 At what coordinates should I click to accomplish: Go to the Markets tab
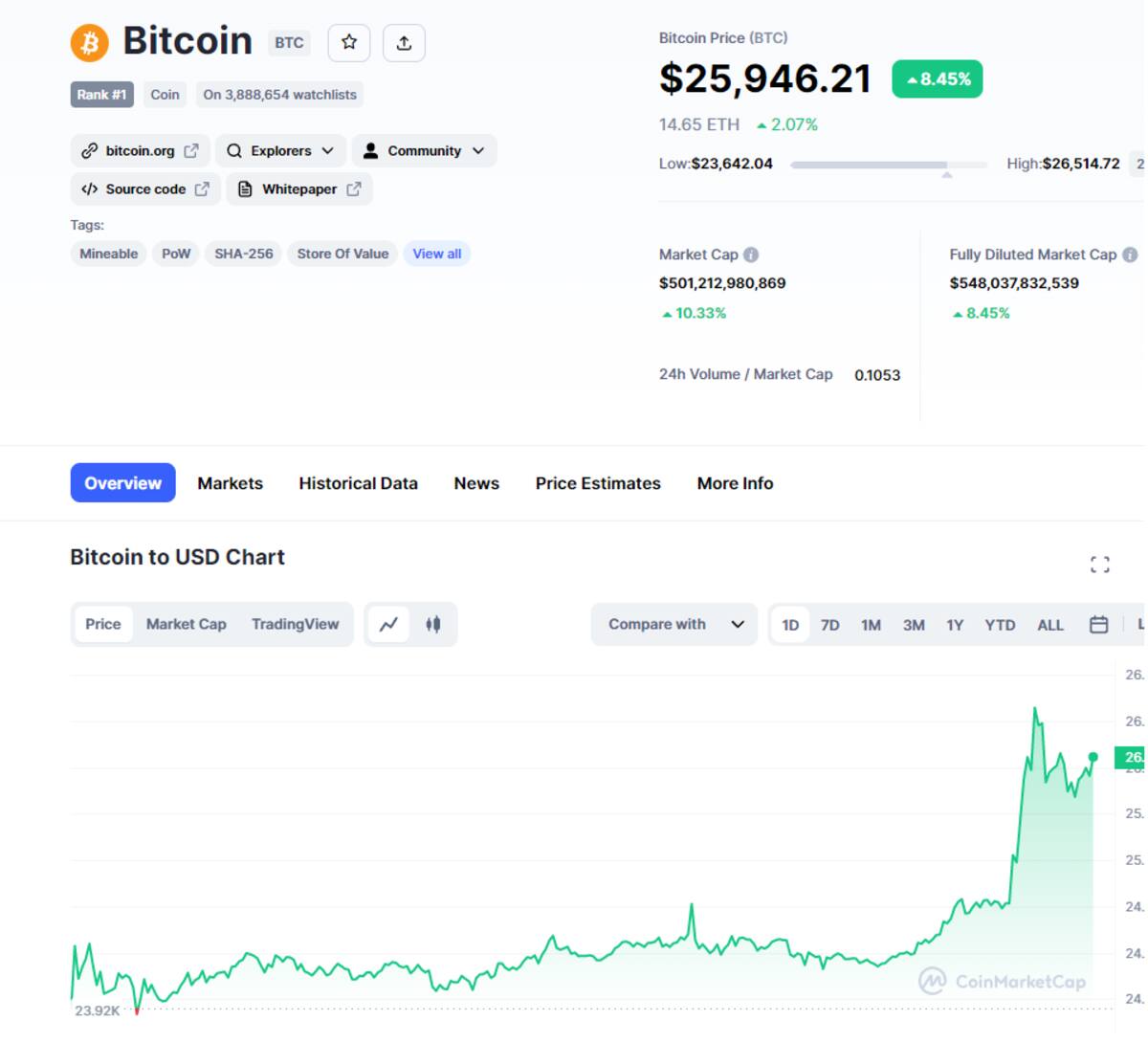[230, 483]
